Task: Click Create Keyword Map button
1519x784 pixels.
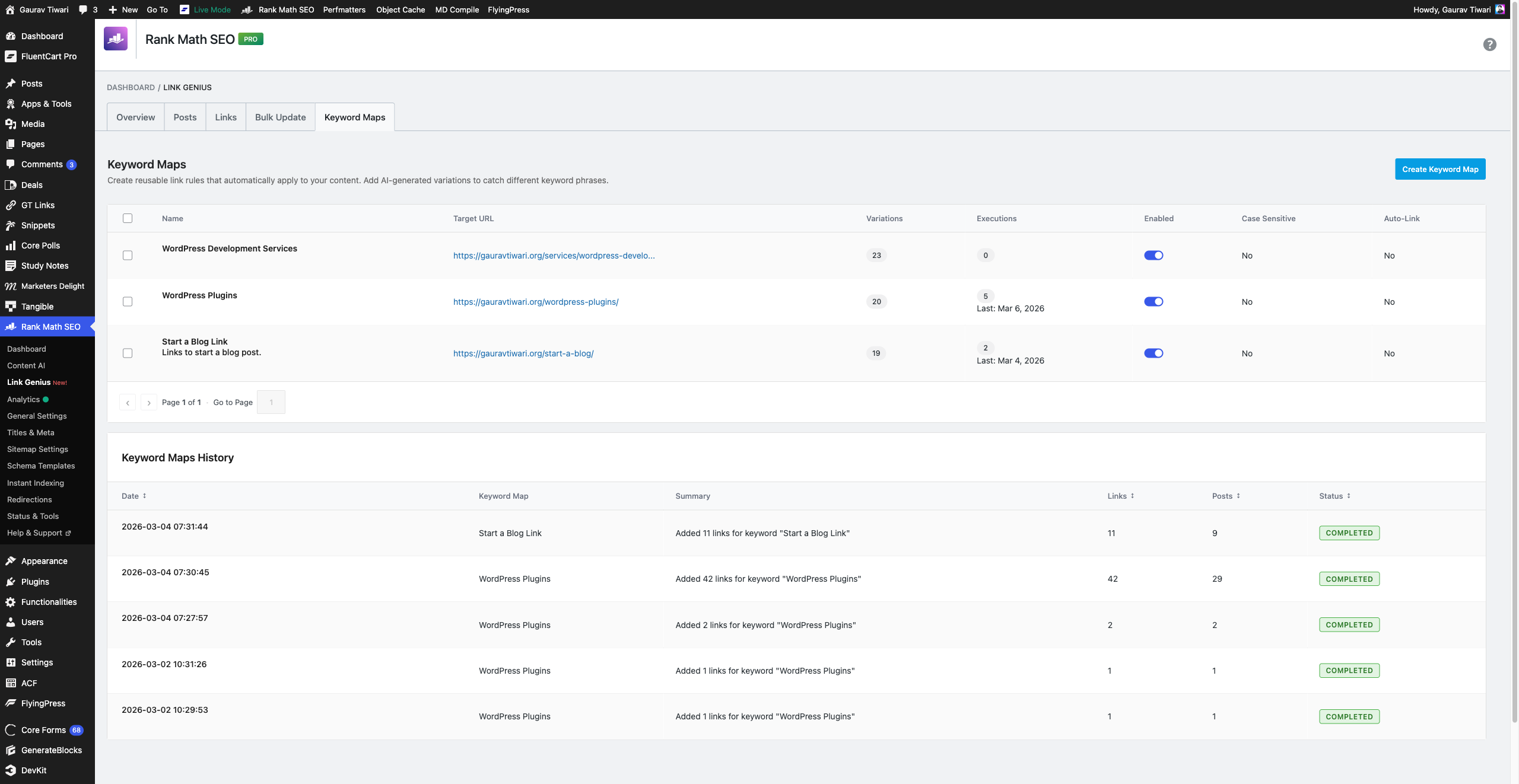Action: click(x=1440, y=169)
